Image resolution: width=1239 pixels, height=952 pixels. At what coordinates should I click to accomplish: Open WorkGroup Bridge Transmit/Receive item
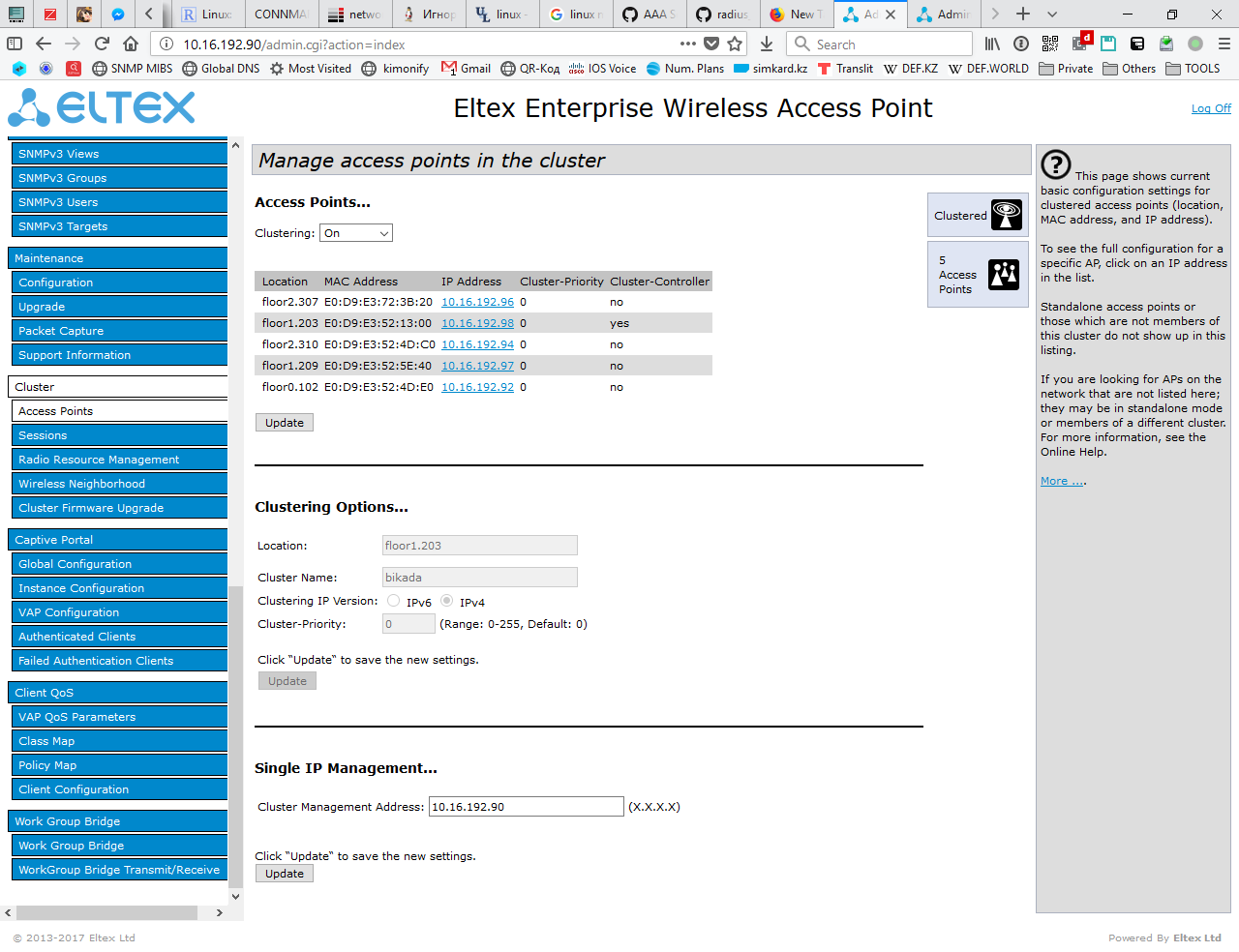pos(120,870)
